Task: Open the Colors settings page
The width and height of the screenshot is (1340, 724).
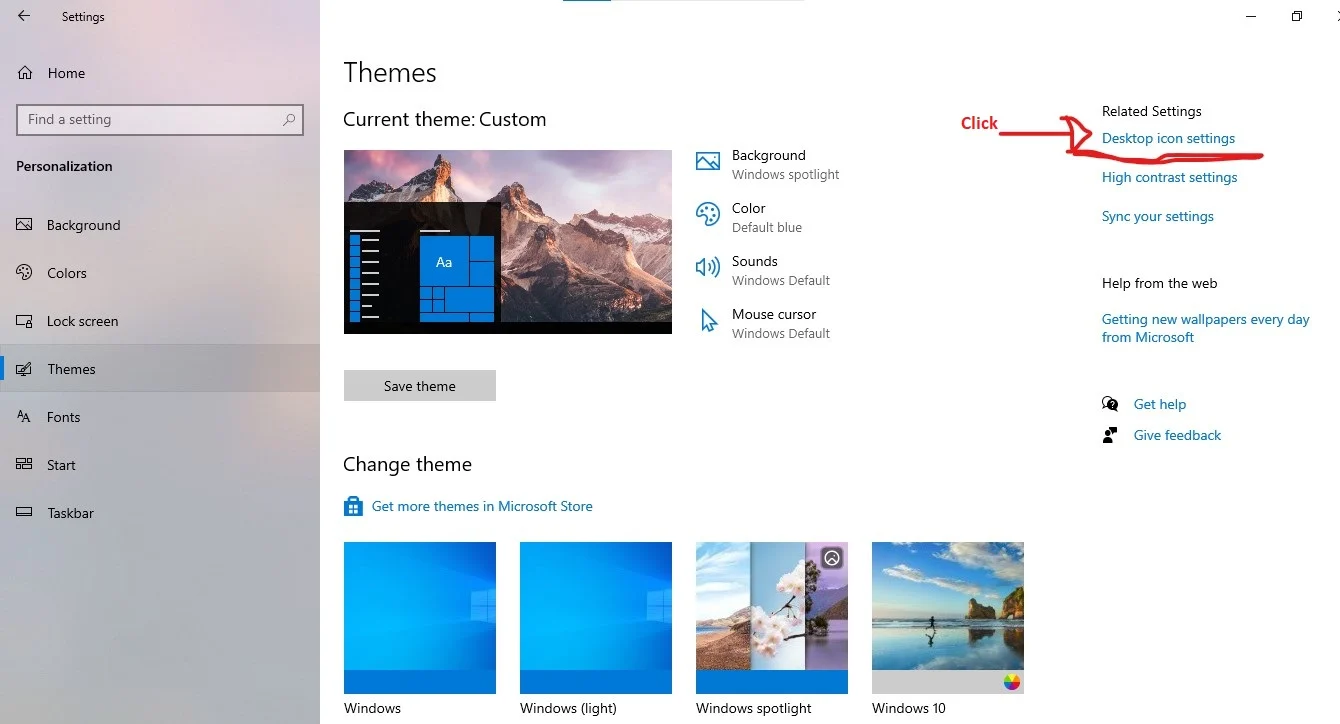Action: [x=160, y=273]
